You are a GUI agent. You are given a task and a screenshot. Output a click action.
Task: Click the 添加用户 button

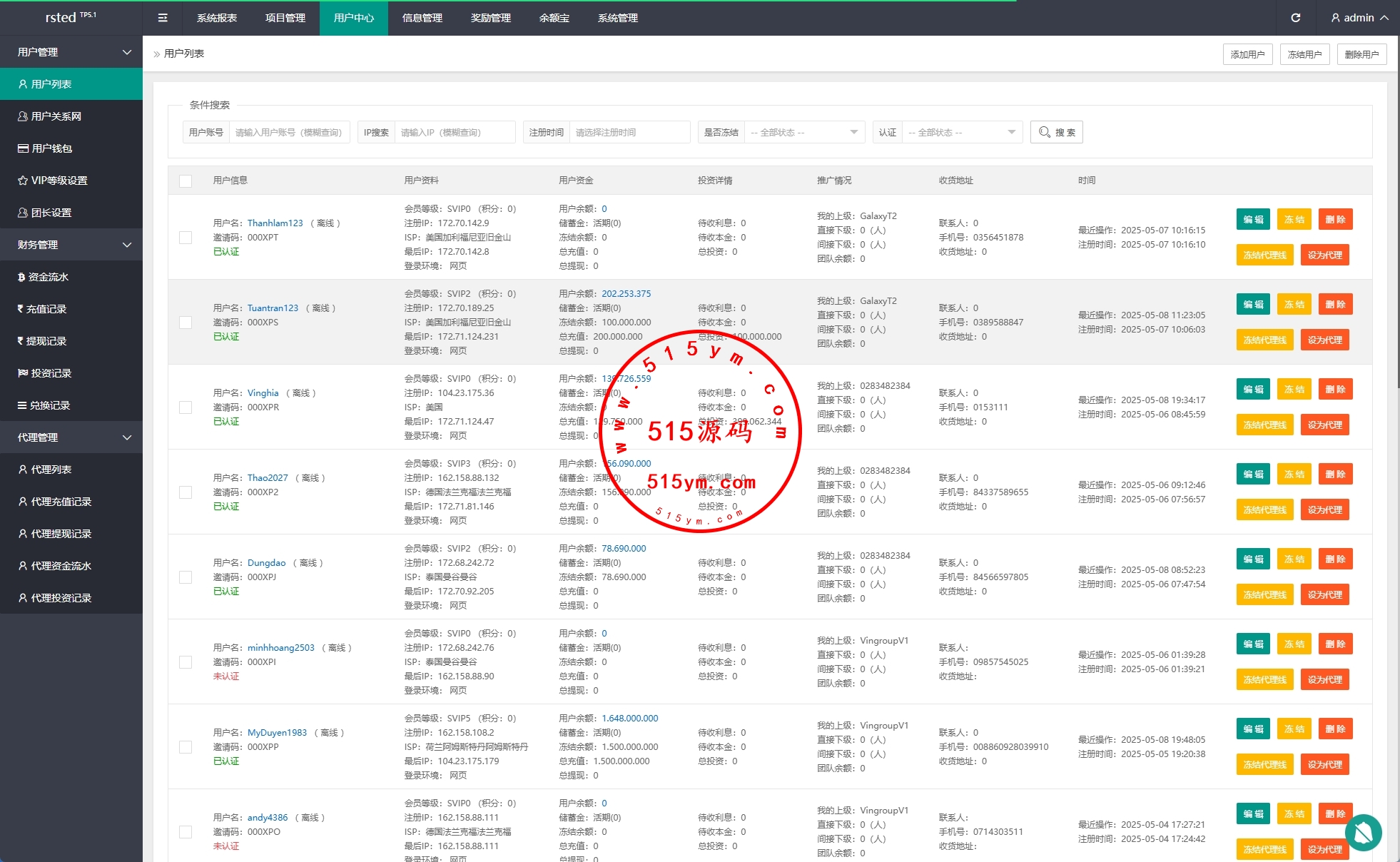tap(1247, 54)
